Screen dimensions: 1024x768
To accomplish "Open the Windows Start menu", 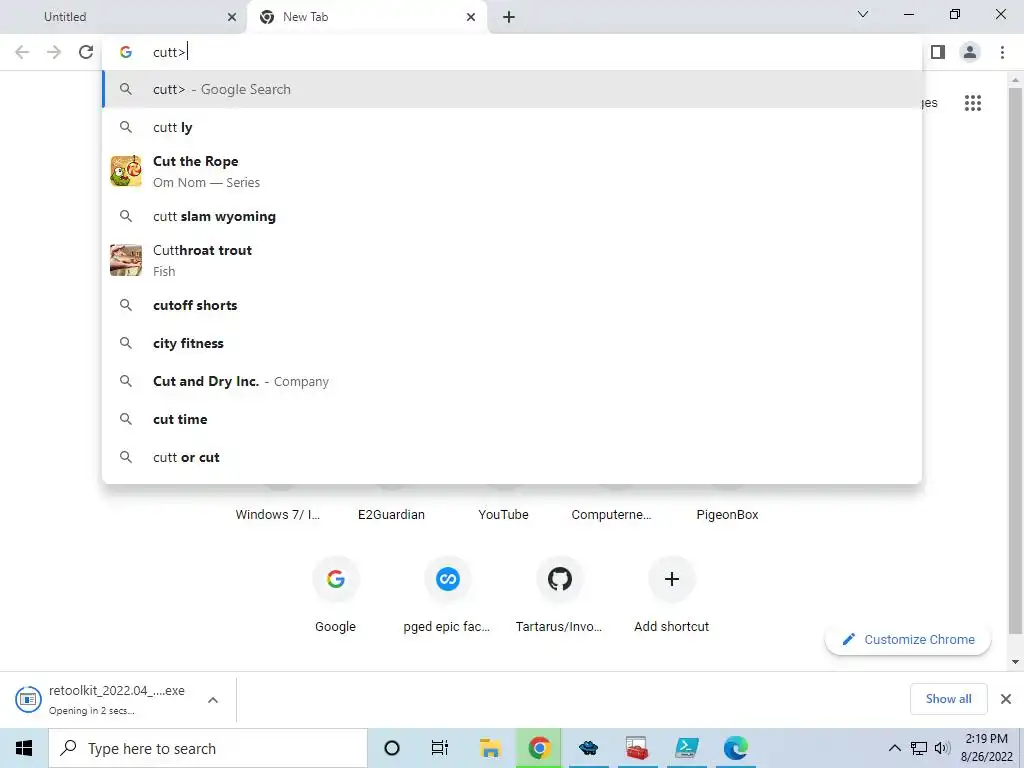I will tap(24, 748).
